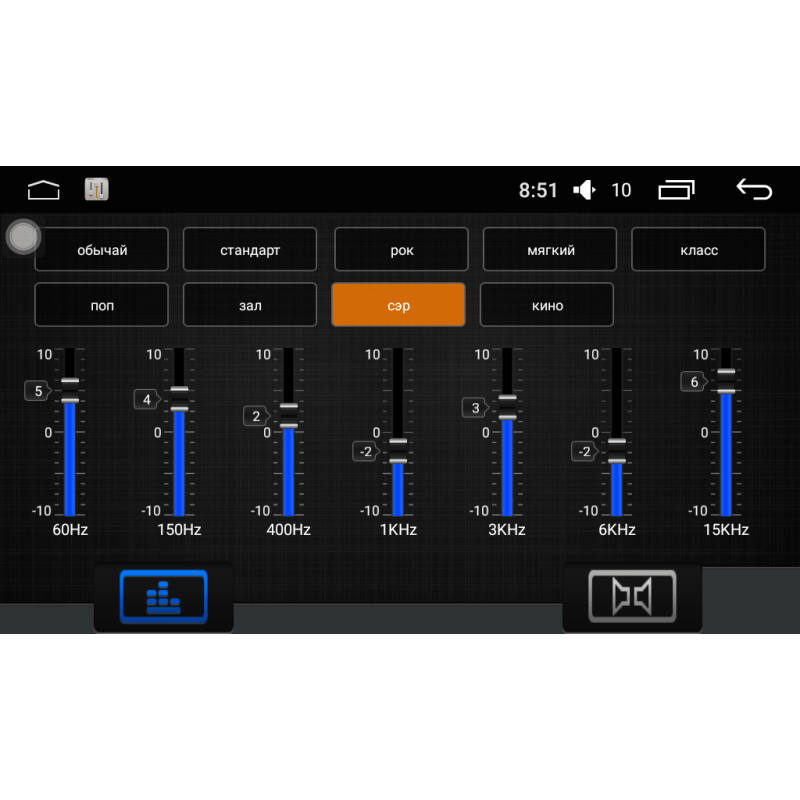Viewport: 800px width, 800px height.
Task: Tap the back arrow icon
Action: coord(754,189)
